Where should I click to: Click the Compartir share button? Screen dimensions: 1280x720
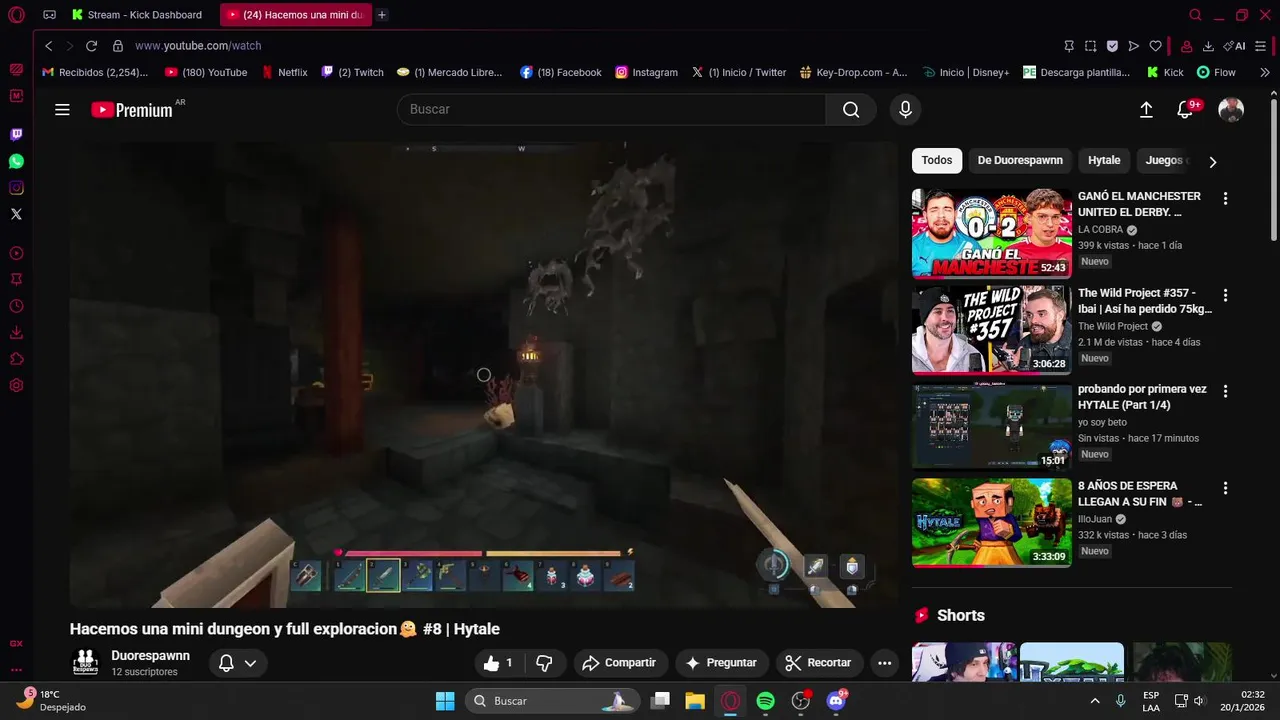click(619, 663)
